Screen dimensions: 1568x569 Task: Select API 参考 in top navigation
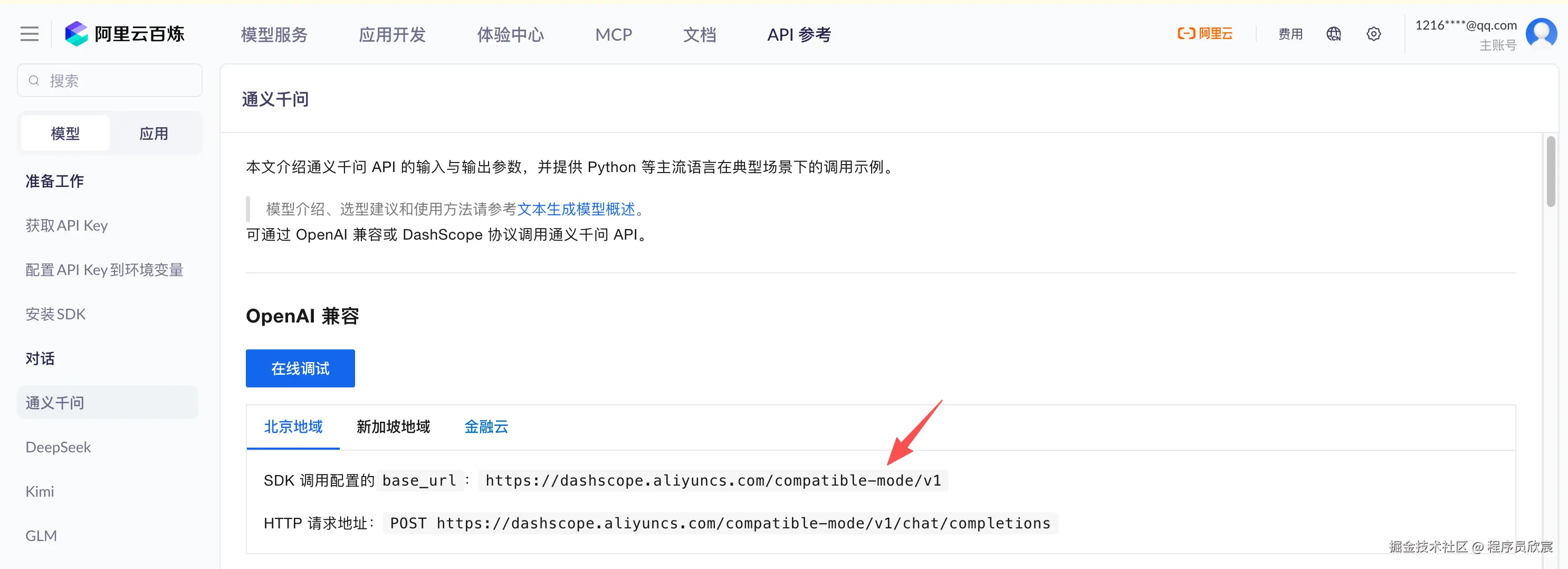tap(799, 35)
